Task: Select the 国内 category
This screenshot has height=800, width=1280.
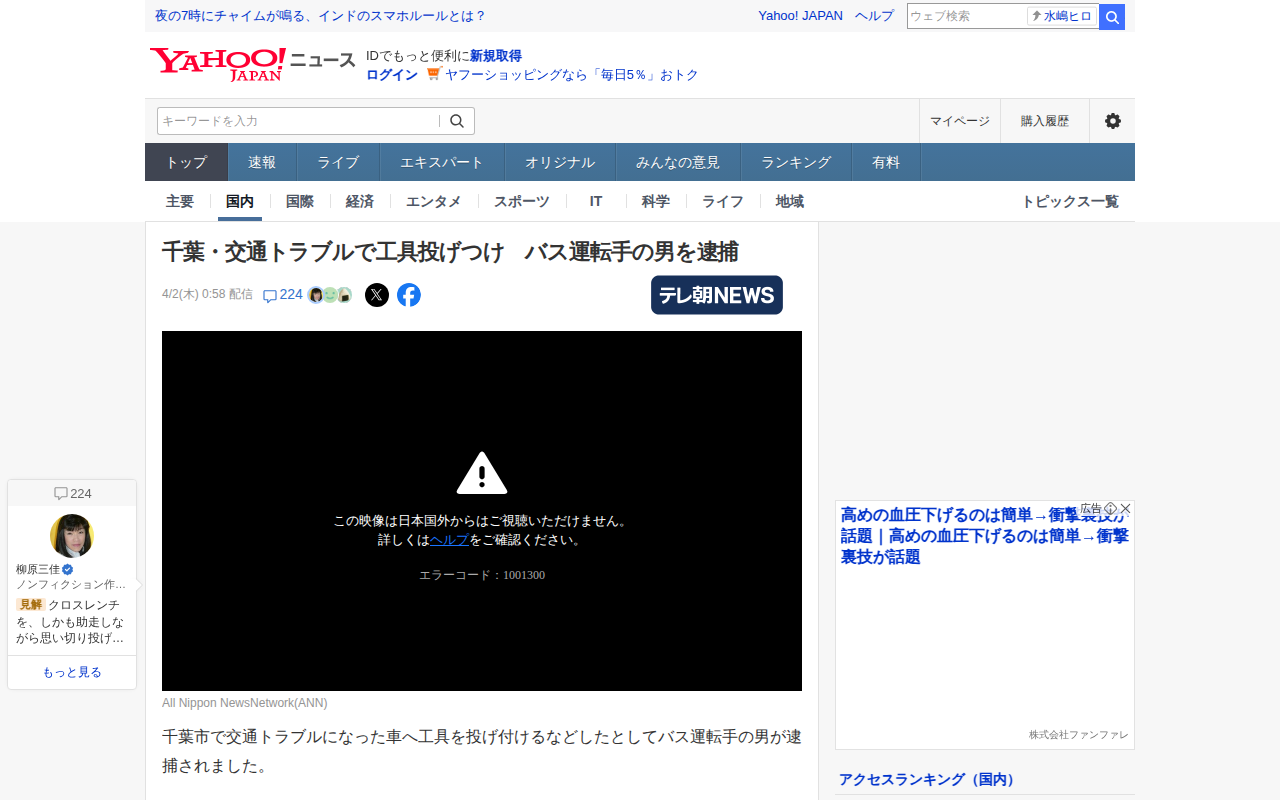Action: (x=240, y=201)
